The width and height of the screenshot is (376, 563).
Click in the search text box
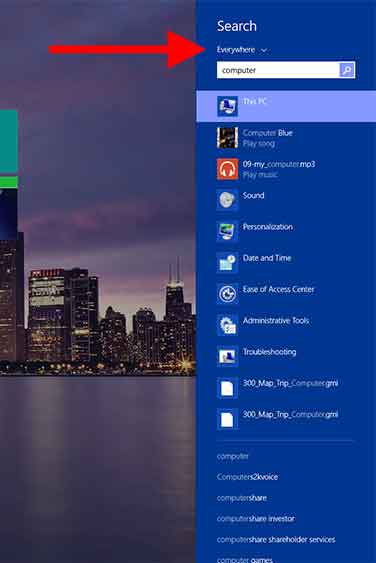tap(278, 70)
